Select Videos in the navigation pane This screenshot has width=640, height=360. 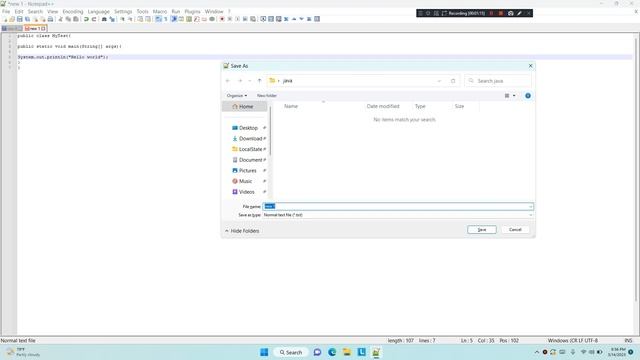tap(248, 191)
